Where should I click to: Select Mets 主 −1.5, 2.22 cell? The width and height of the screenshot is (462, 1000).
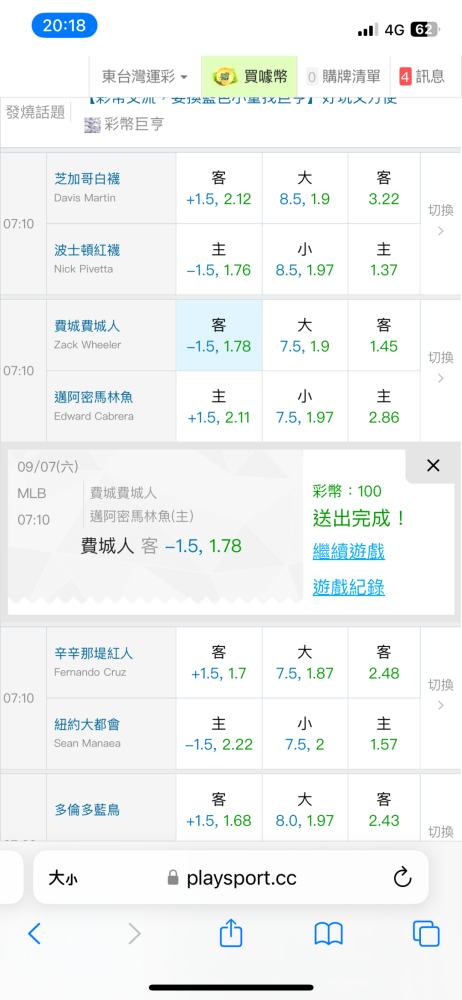point(219,733)
